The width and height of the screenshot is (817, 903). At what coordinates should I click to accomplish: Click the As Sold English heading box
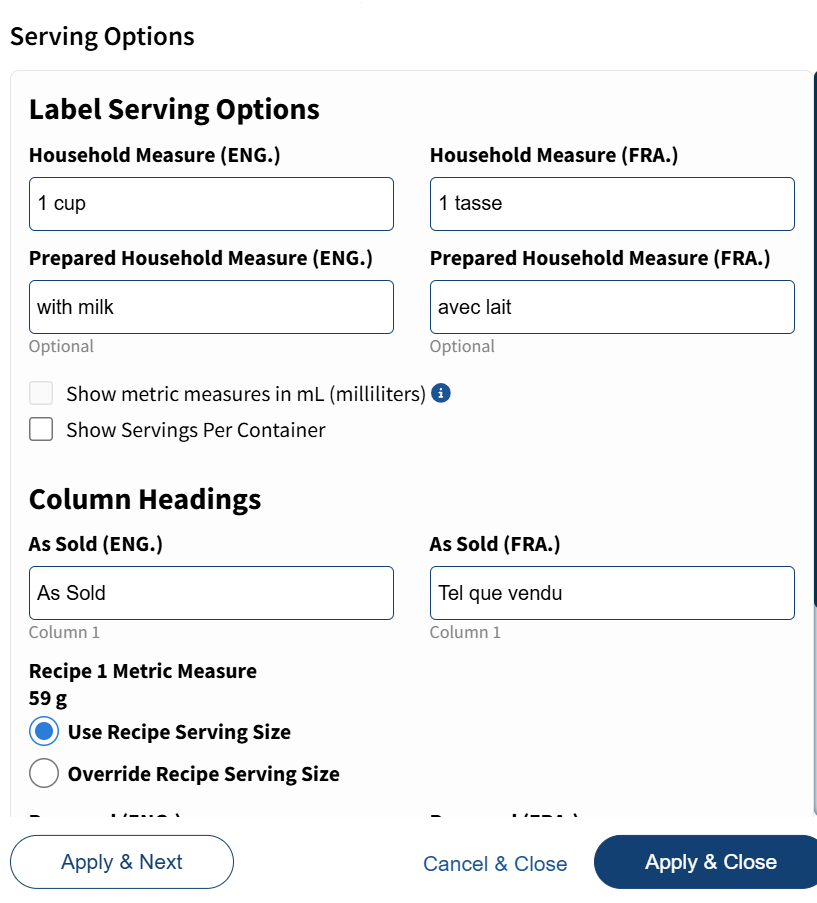pyautogui.click(x=211, y=592)
